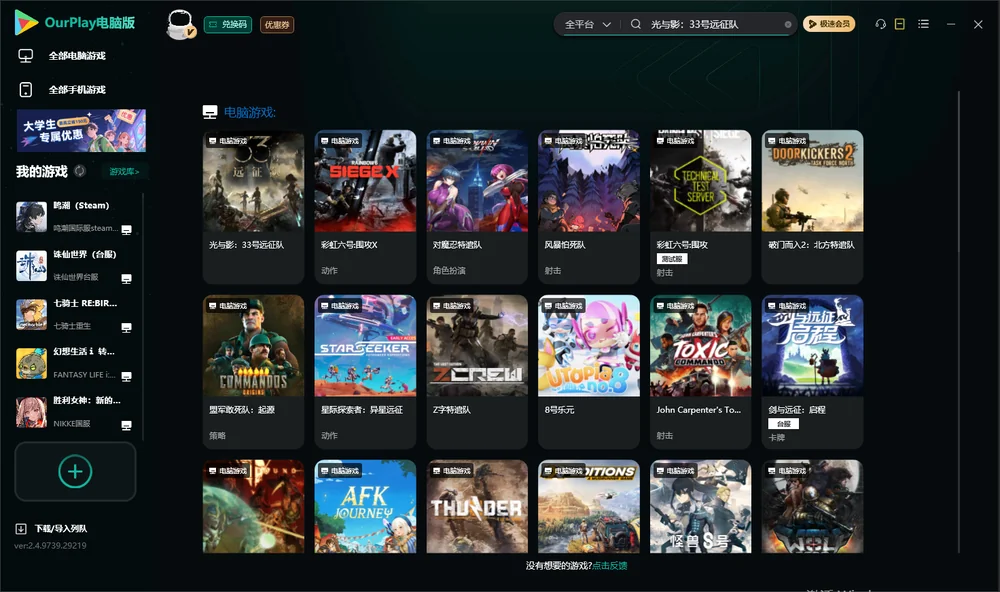Clear the search text with the round x
Viewport: 1000px width, 592px height.
[788, 25]
